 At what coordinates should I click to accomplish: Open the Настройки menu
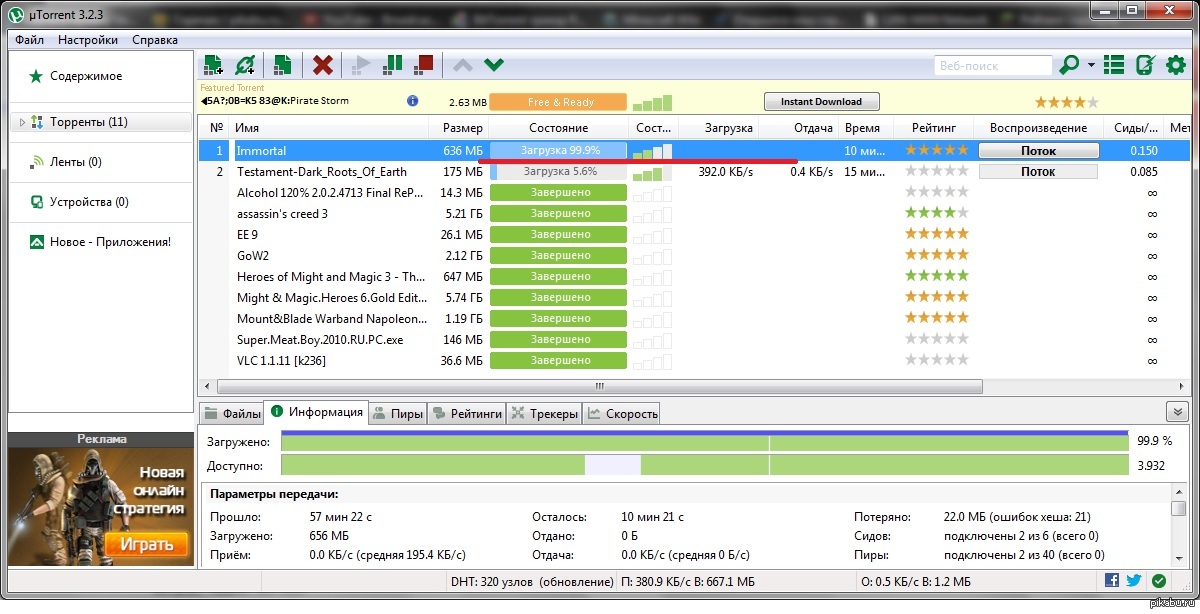[87, 40]
